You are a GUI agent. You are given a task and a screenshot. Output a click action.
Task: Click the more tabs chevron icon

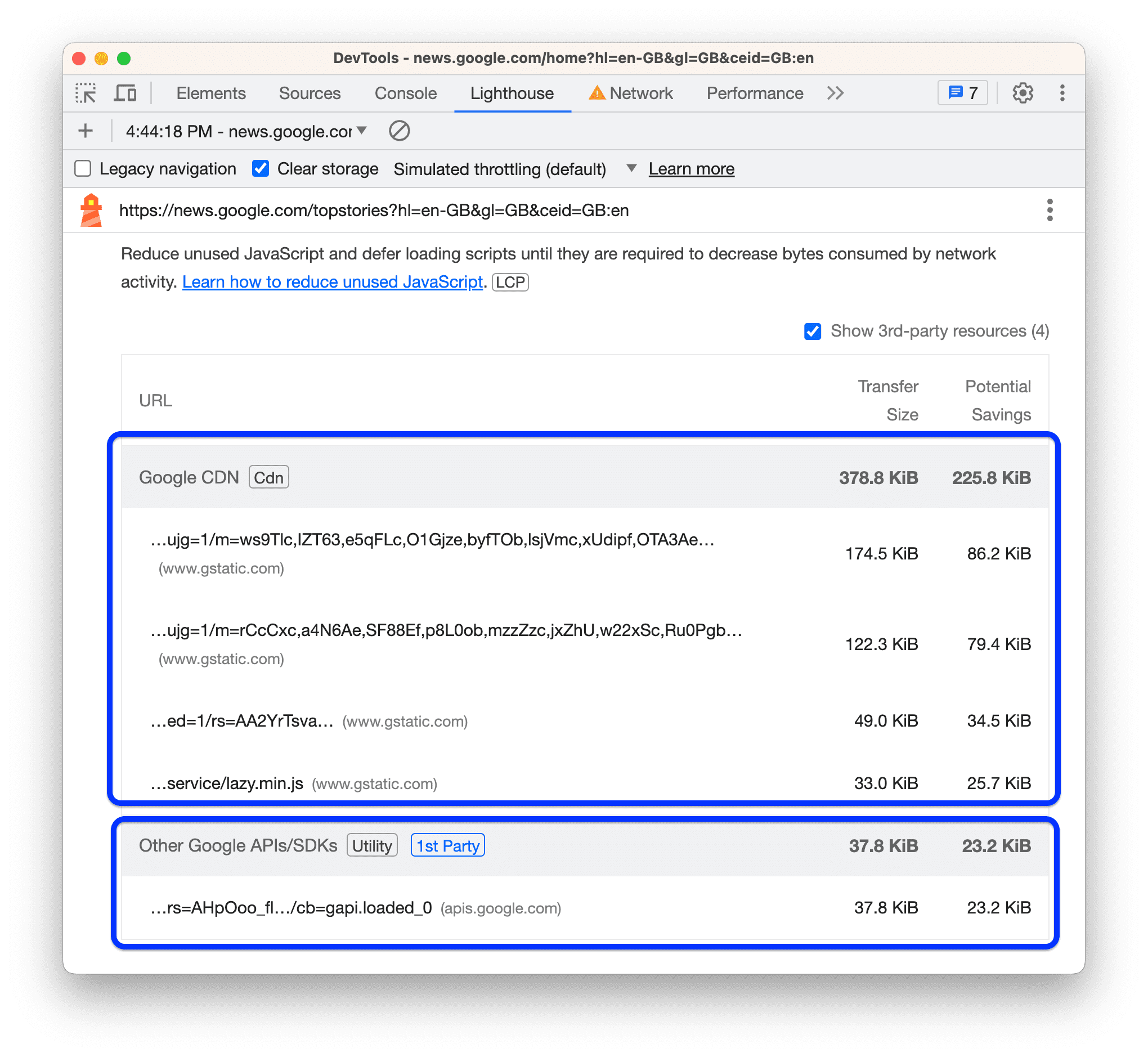[839, 93]
